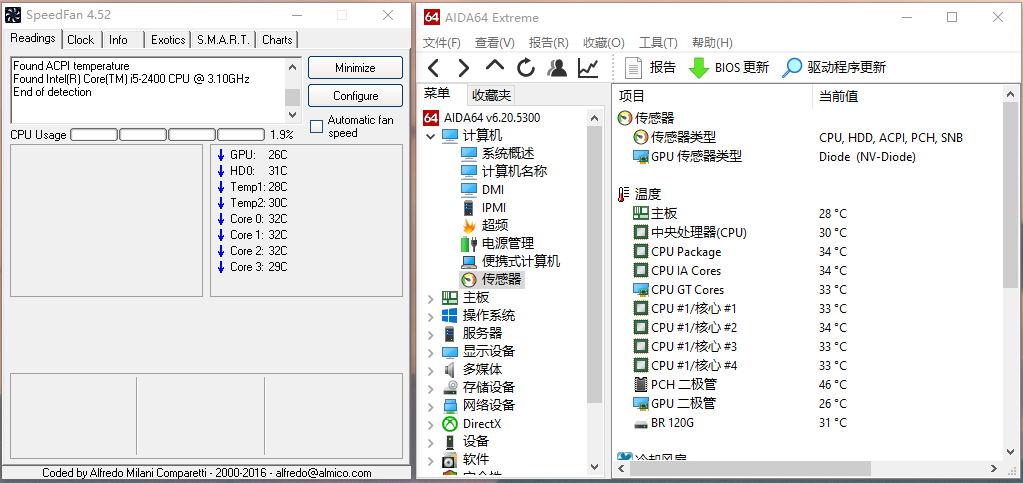The height and width of the screenshot is (483, 1023).
Task: Click AIDA64 tree scroll up arrow
Action: point(594,118)
